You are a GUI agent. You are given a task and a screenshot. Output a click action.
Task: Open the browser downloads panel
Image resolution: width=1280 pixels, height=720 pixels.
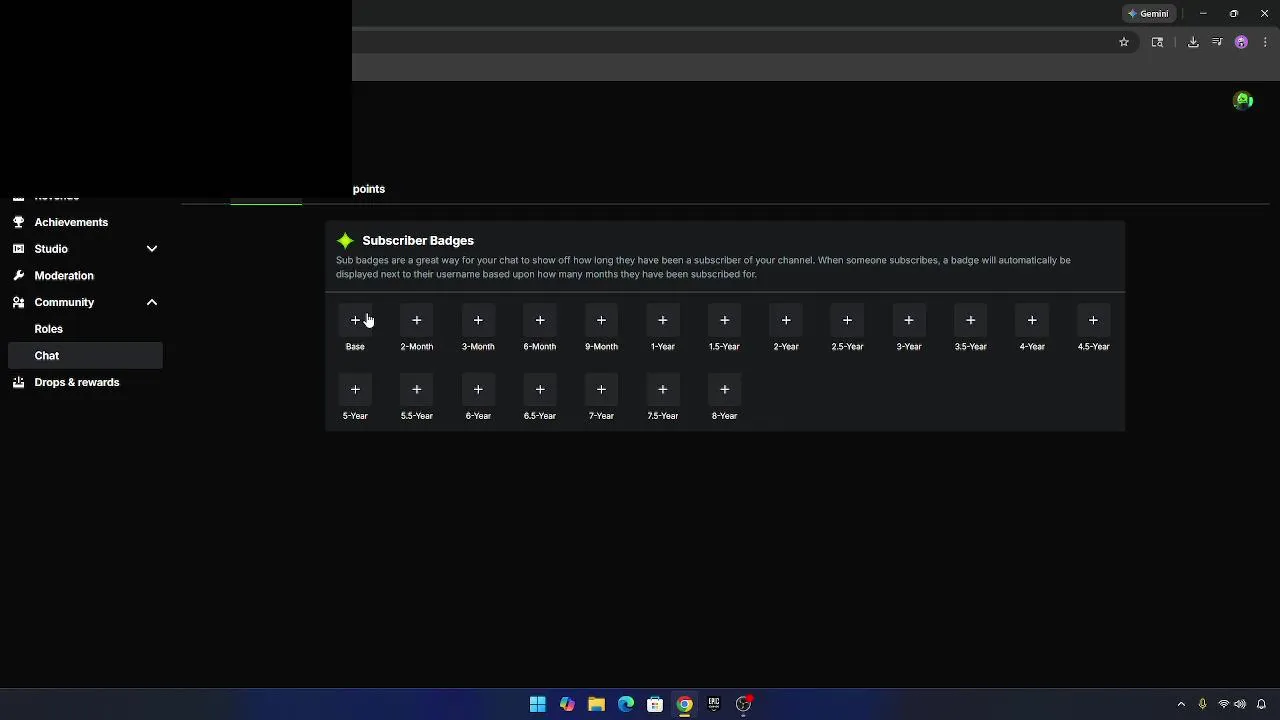(1193, 42)
